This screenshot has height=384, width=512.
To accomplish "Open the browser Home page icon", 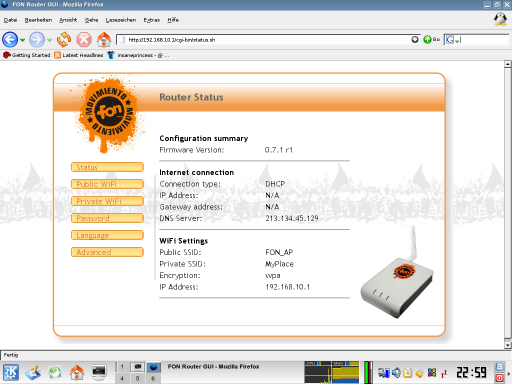I will 104,40.
